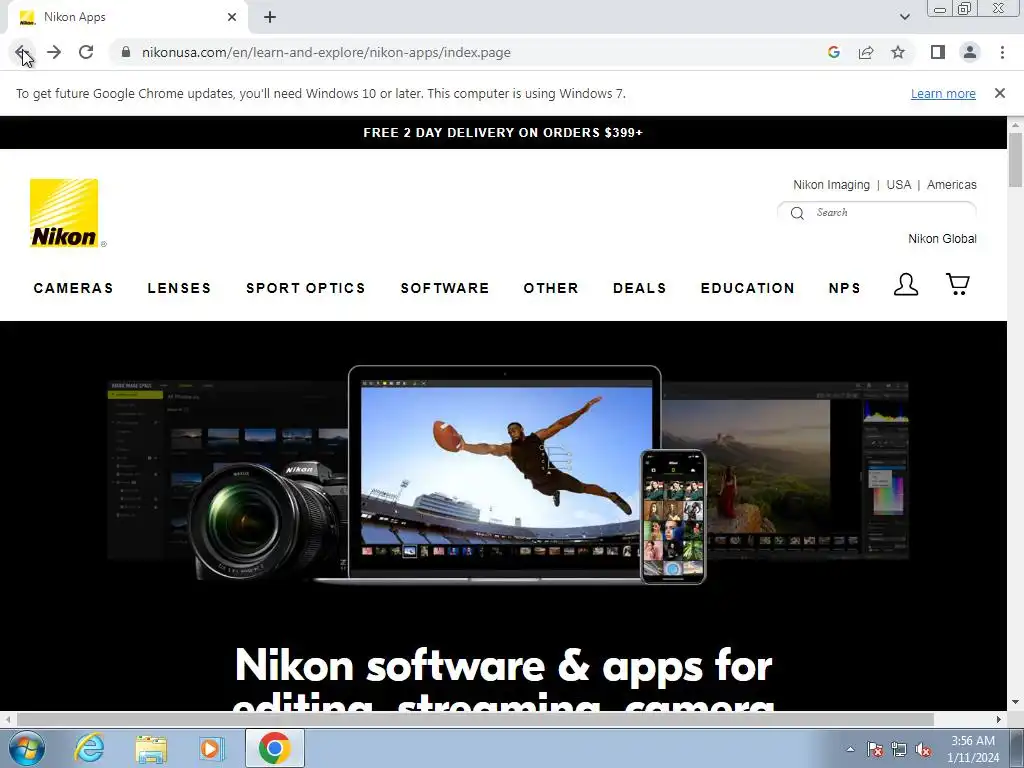Show hidden system tray icons
The height and width of the screenshot is (768, 1024).
(x=850, y=749)
